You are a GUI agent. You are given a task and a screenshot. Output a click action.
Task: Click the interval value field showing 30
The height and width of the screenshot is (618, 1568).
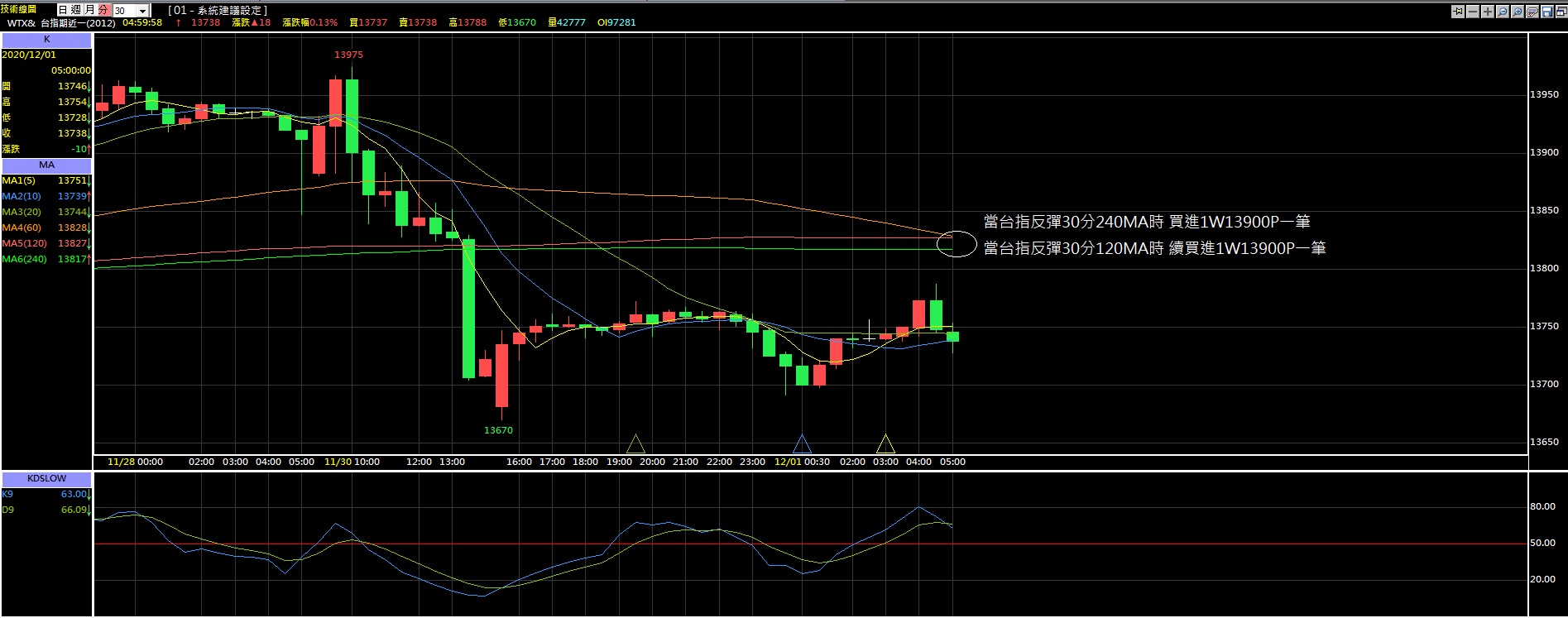[124, 11]
